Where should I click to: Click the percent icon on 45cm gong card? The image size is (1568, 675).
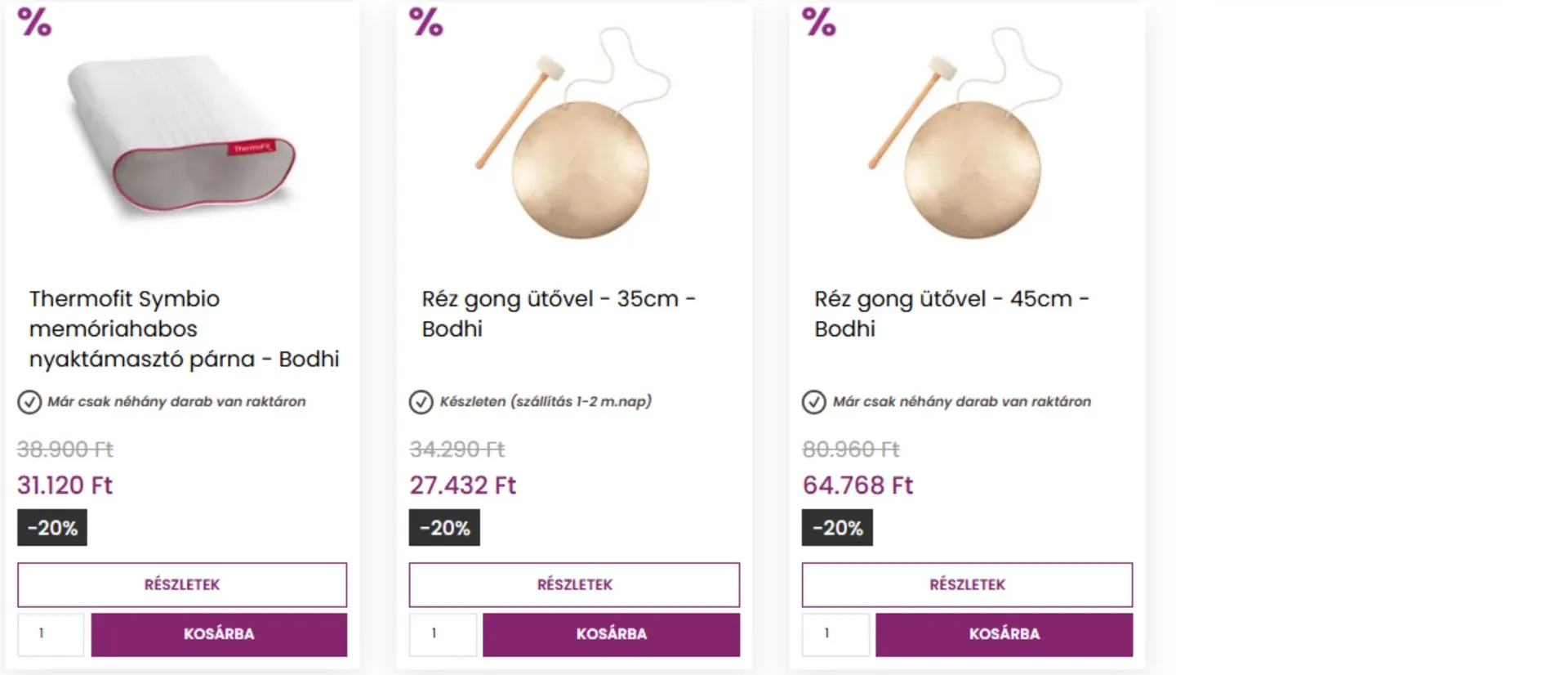pyautogui.click(x=819, y=22)
